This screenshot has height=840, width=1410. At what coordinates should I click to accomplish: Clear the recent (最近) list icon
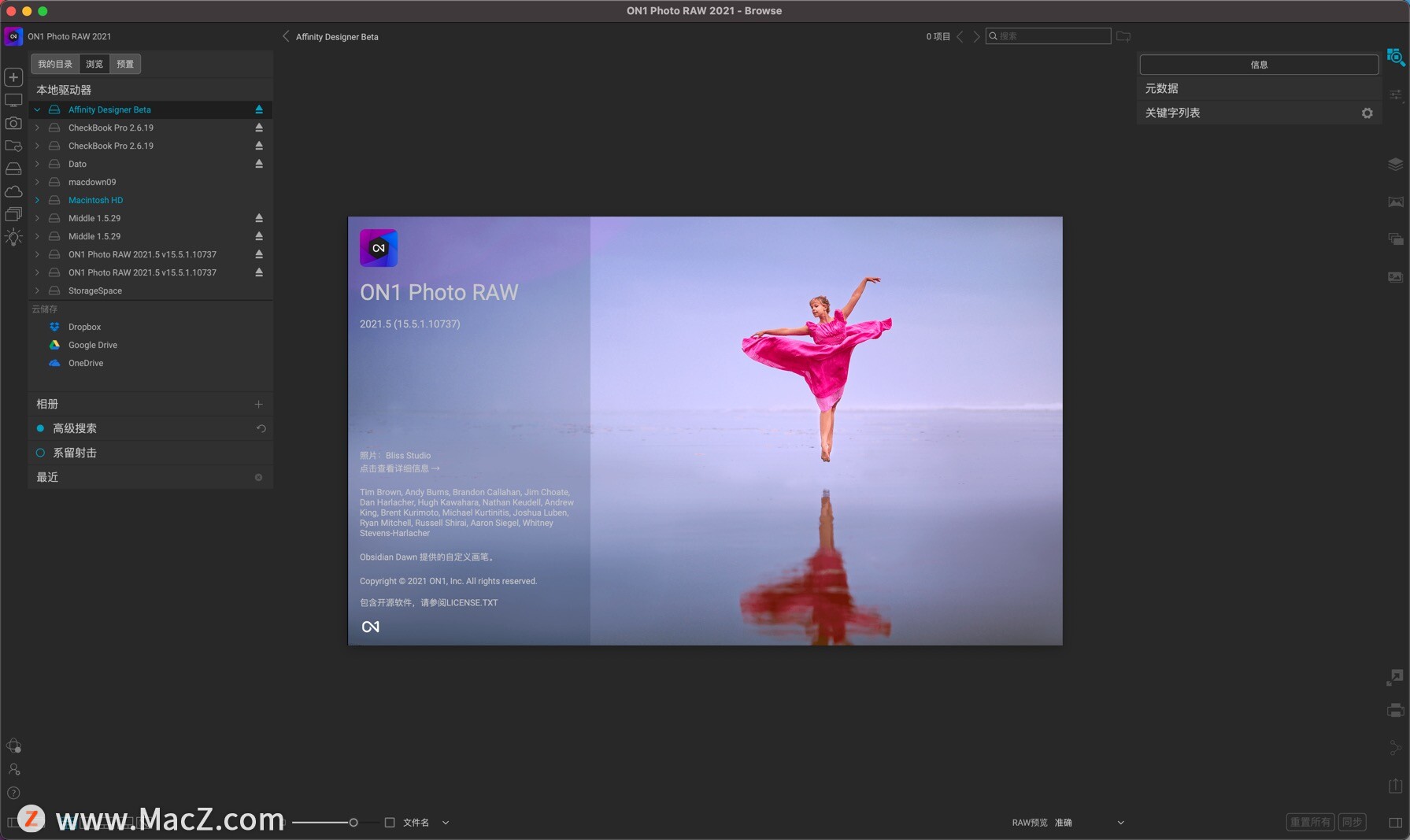(x=258, y=478)
